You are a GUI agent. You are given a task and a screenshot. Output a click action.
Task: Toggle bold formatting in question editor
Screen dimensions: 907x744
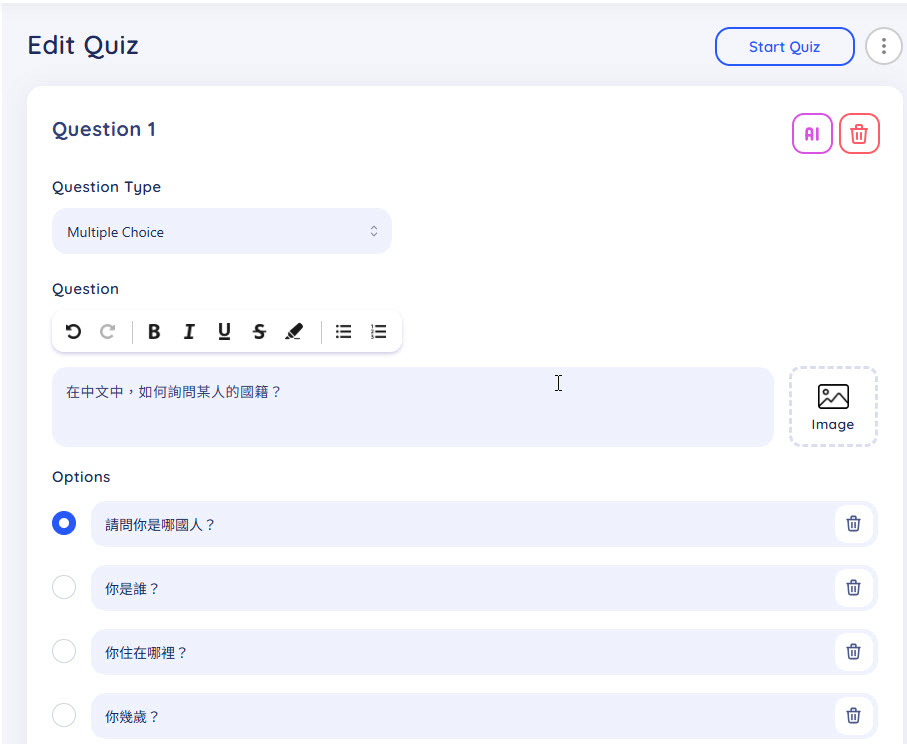coord(154,332)
